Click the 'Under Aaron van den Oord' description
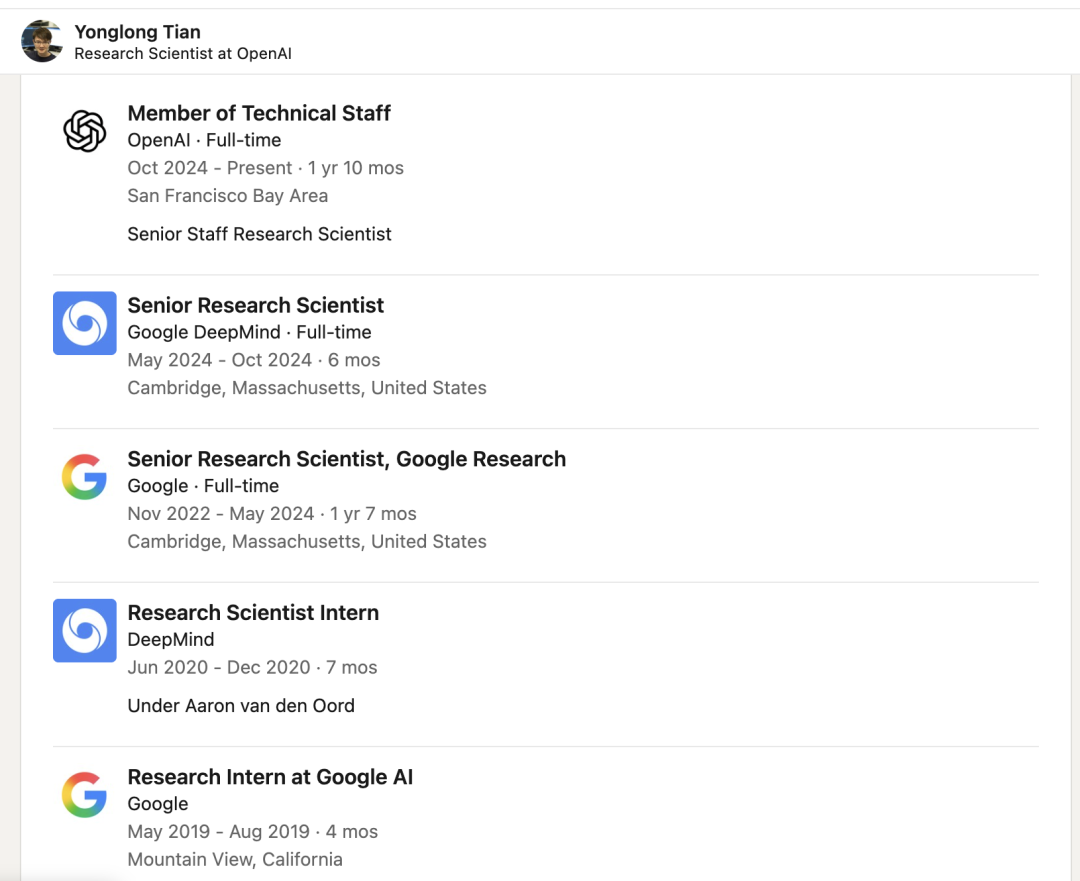 coord(241,706)
